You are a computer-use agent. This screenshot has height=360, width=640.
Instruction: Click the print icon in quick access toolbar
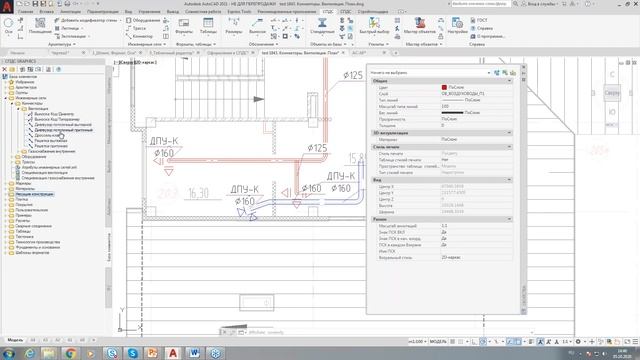67,4
